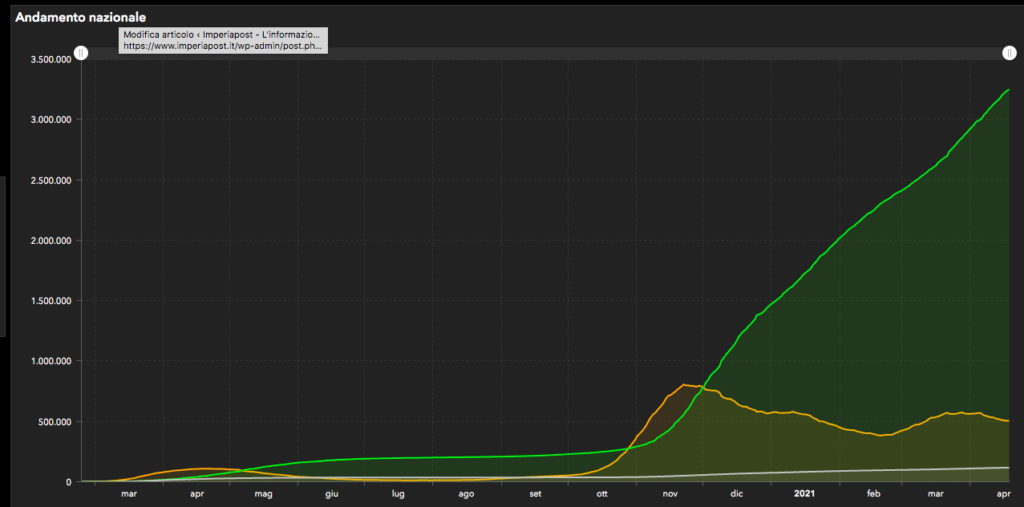
Task: Click the orange curve peak in November
Action: coord(684,385)
